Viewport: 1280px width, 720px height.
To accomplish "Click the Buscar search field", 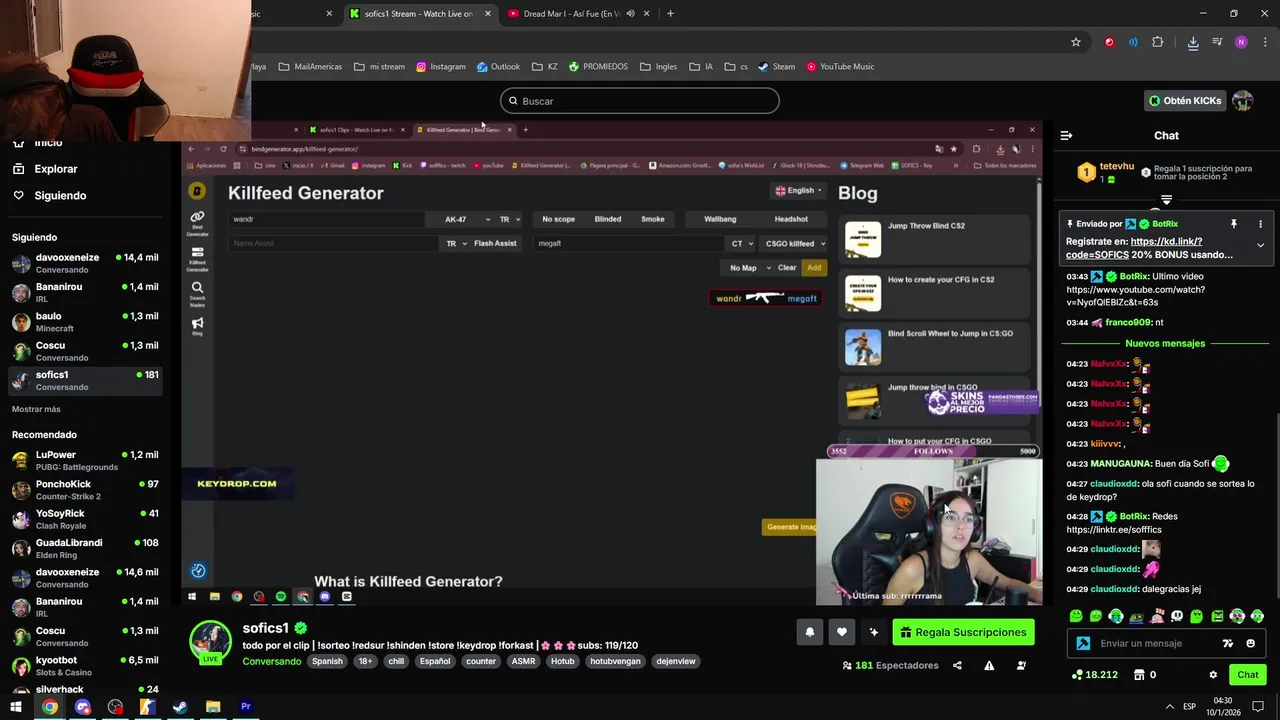I will 640,101.
